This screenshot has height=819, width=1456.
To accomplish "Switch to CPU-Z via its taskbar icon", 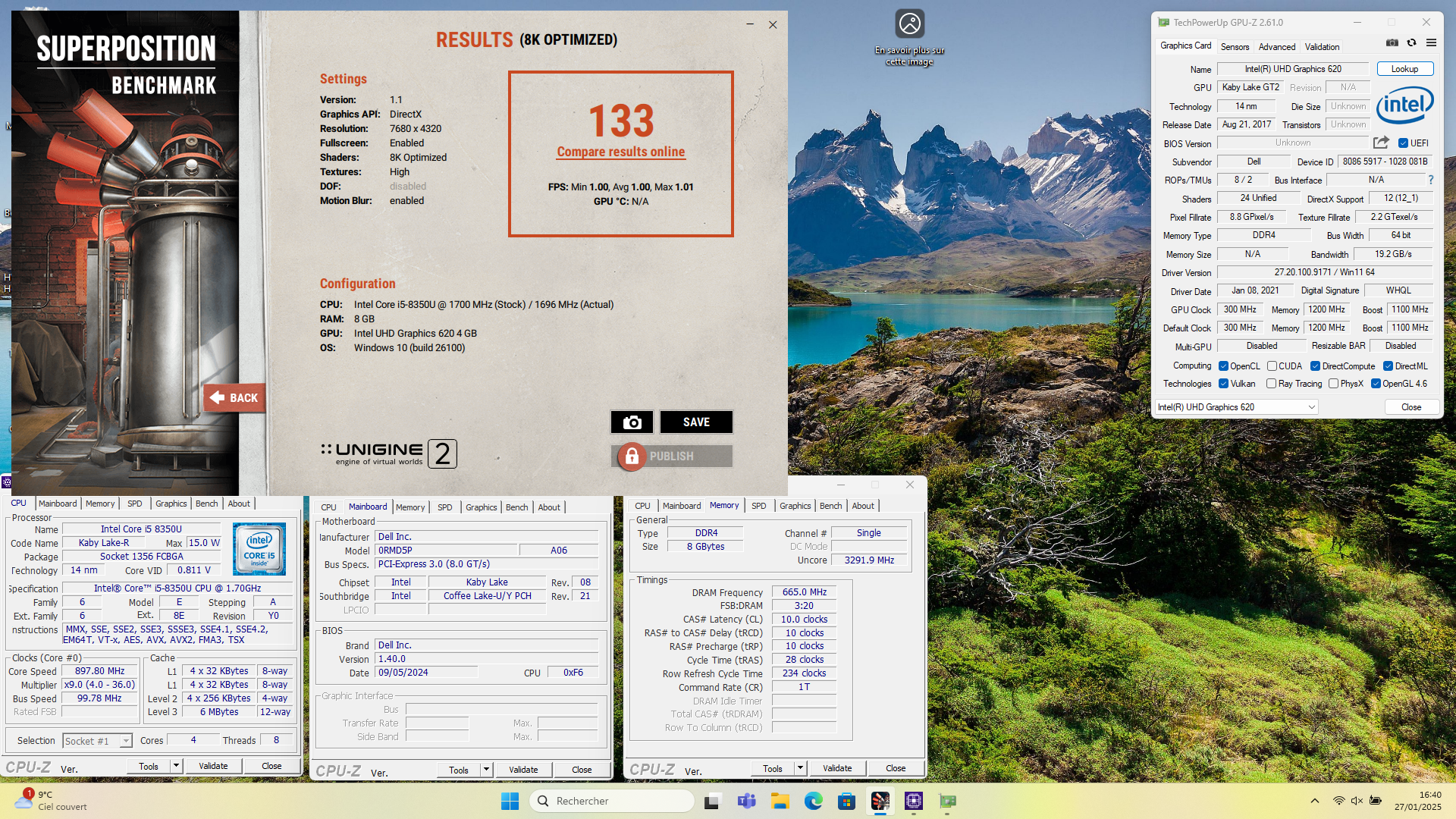I will pos(914,801).
